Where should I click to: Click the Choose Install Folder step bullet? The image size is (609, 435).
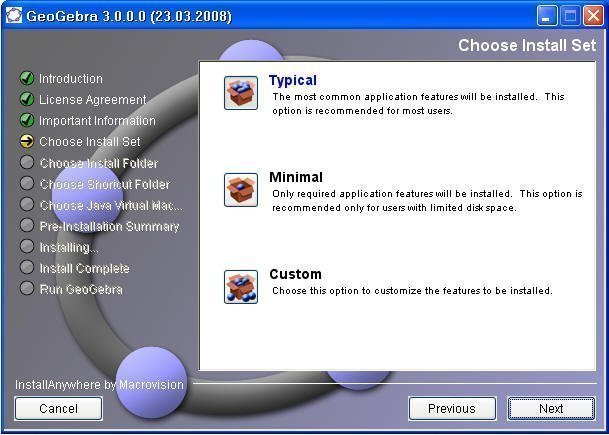click(x=27, y=162)
